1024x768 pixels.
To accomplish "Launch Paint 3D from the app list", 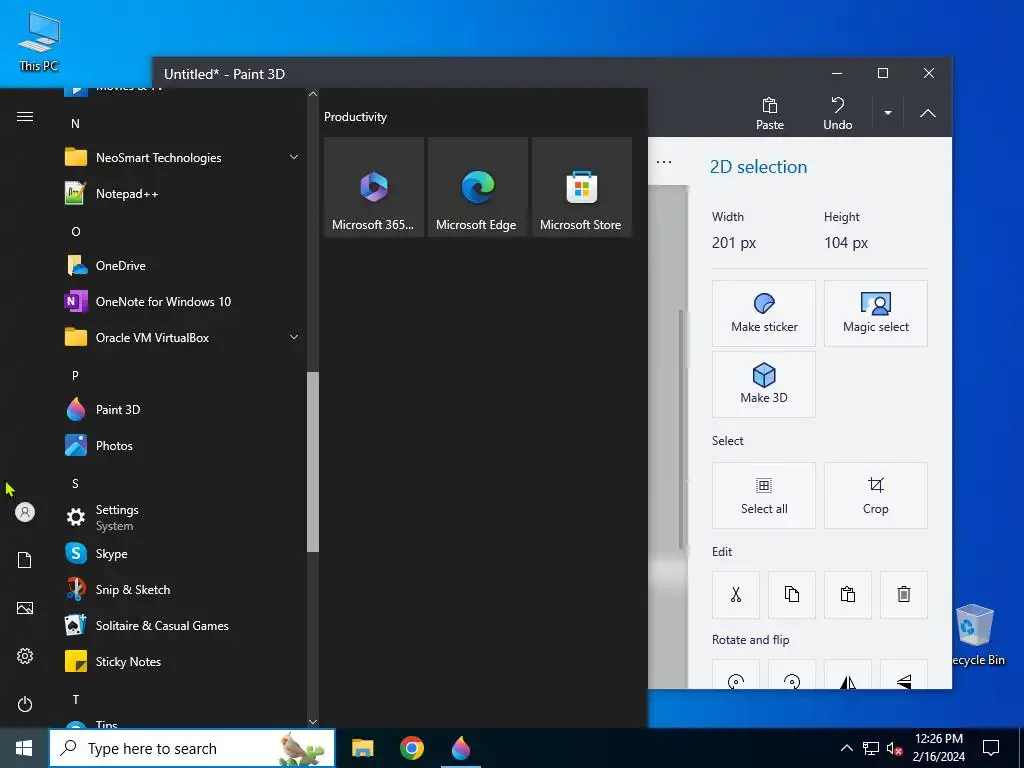I will [183, 409].
